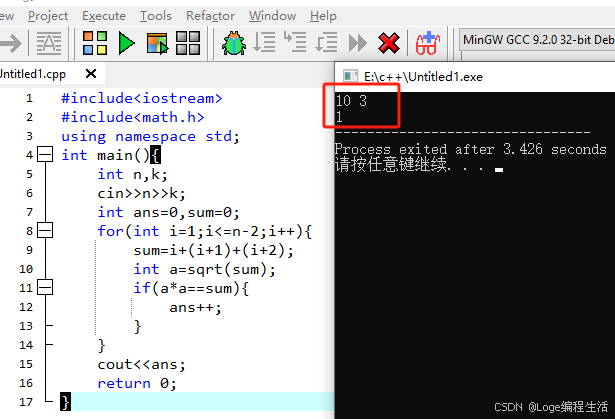Click the Add Watch glasses icon
This screenshot has width=615, height=419.
[x=428, y=43]
